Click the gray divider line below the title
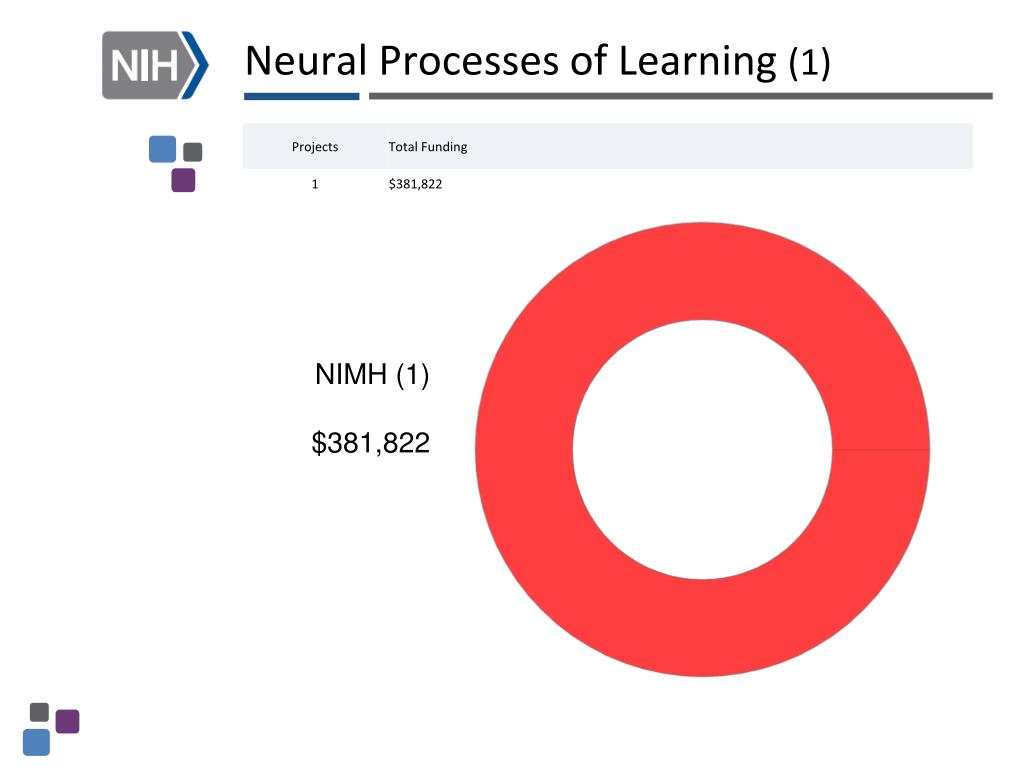 [x=680, y=96]
